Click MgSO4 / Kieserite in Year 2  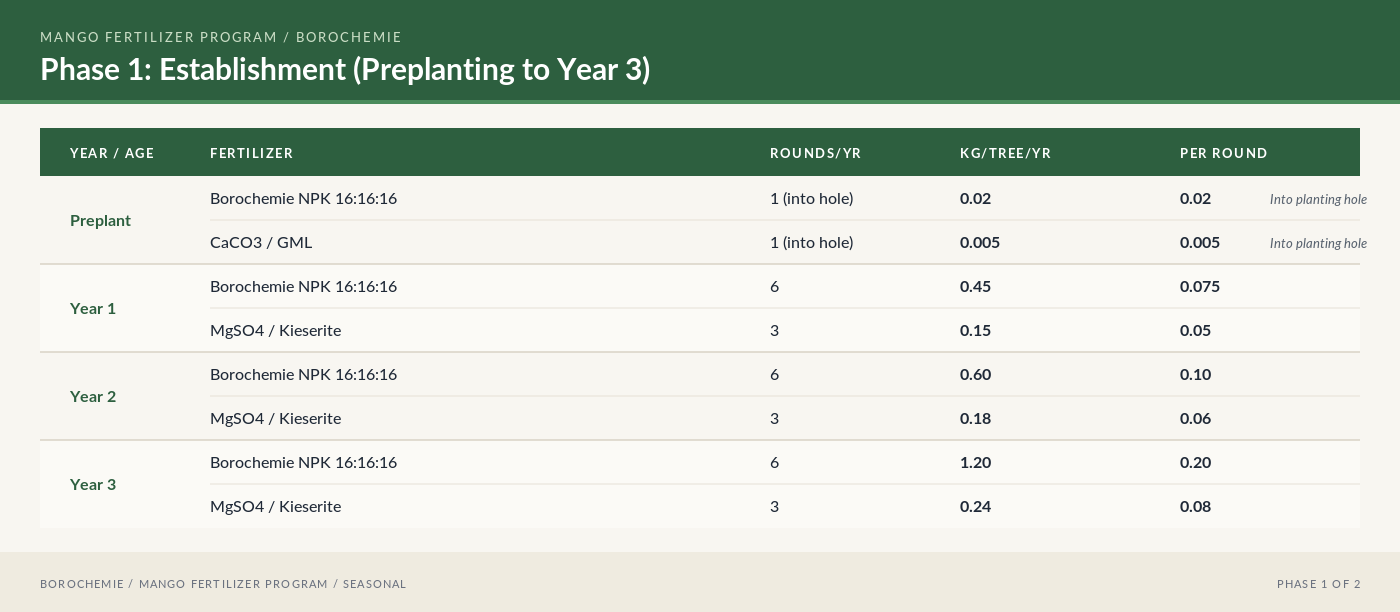275,418
